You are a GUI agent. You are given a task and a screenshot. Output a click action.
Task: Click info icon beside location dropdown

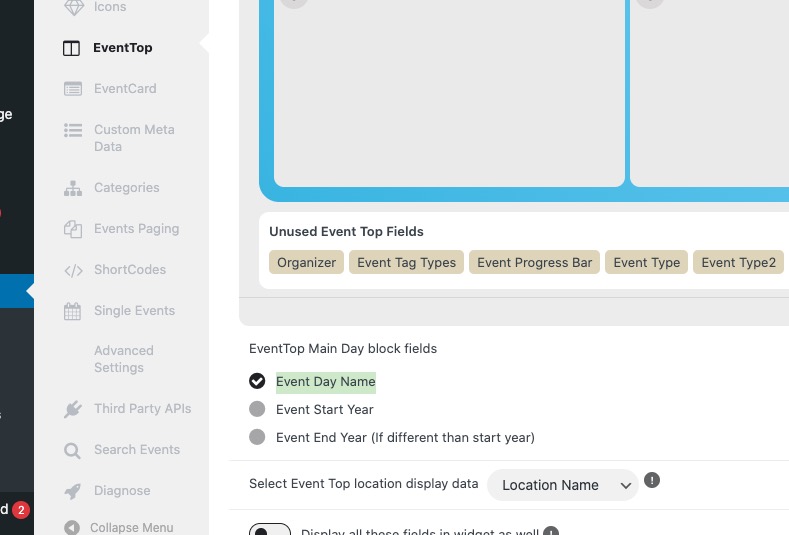tap(652, 480)
